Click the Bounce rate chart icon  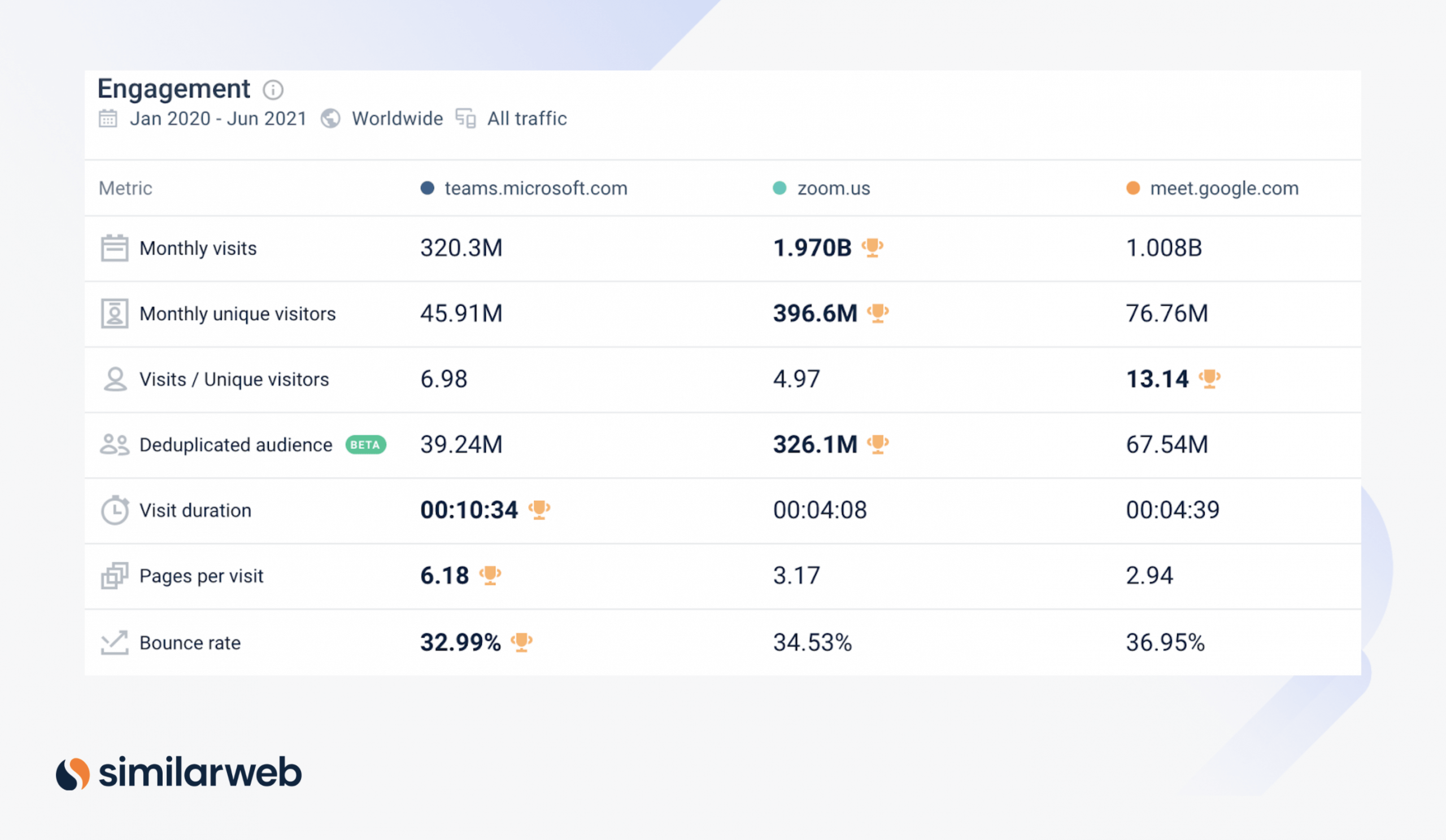pos(115,642)
